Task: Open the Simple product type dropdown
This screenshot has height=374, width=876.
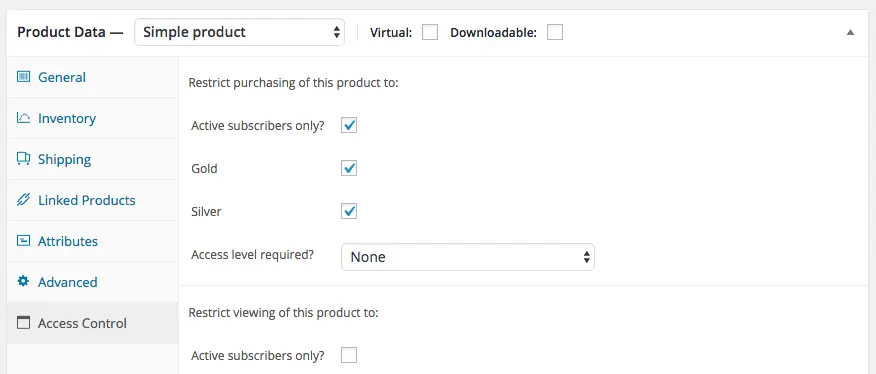Action: 240,32
